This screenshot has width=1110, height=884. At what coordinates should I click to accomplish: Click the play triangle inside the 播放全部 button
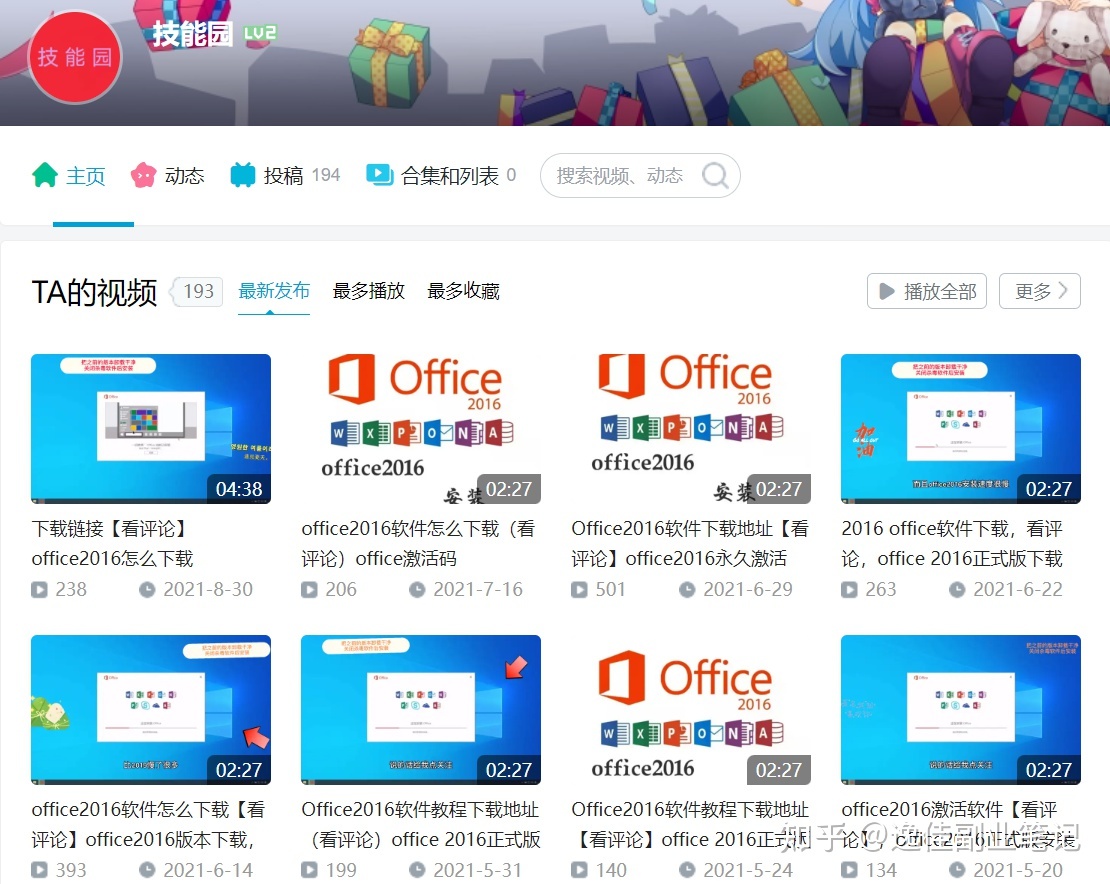(x=886, y=291)
